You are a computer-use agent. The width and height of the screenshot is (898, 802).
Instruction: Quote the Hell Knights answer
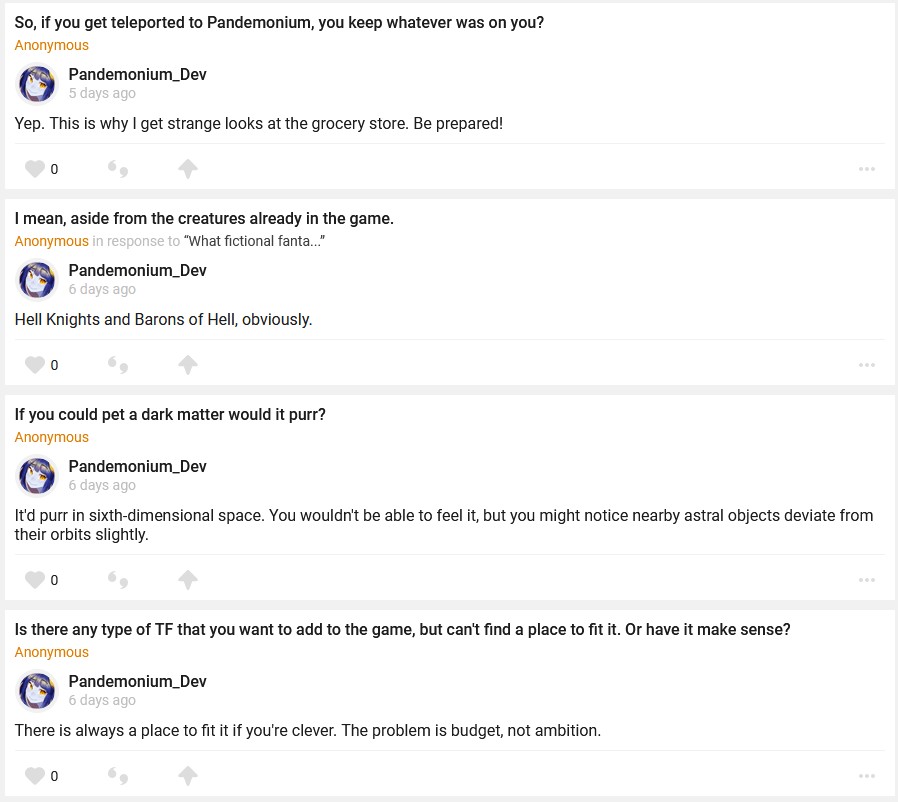click(x=118, y=365)
